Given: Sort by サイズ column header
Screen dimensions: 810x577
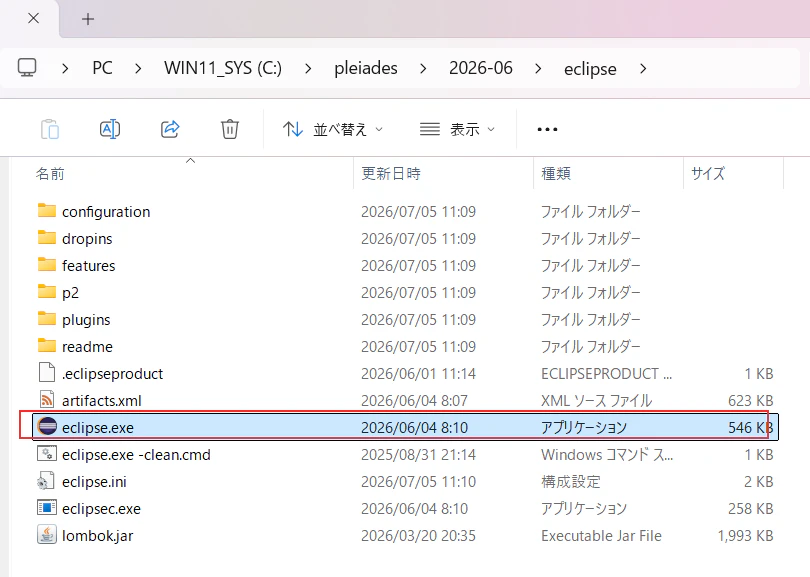Looking at the screenshot, I should point(708,174).
